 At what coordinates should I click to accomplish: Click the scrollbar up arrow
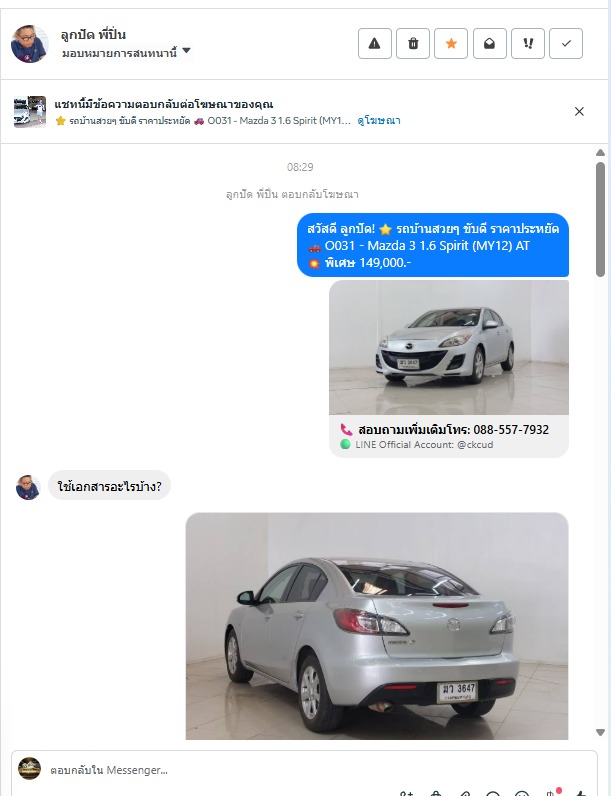click(x=600, y=152)
